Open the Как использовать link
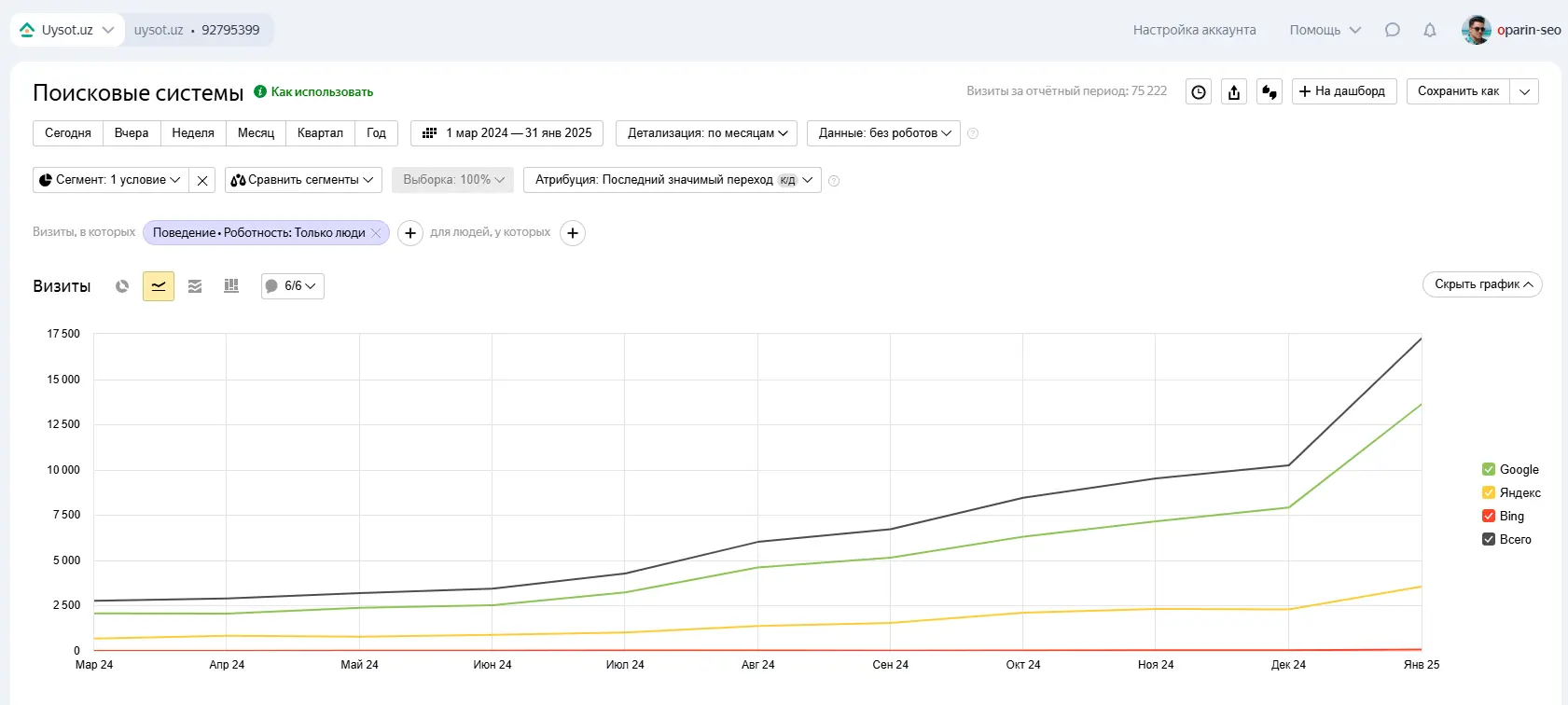The width and height of the screenshot is (1568, 705). [322, 92]
